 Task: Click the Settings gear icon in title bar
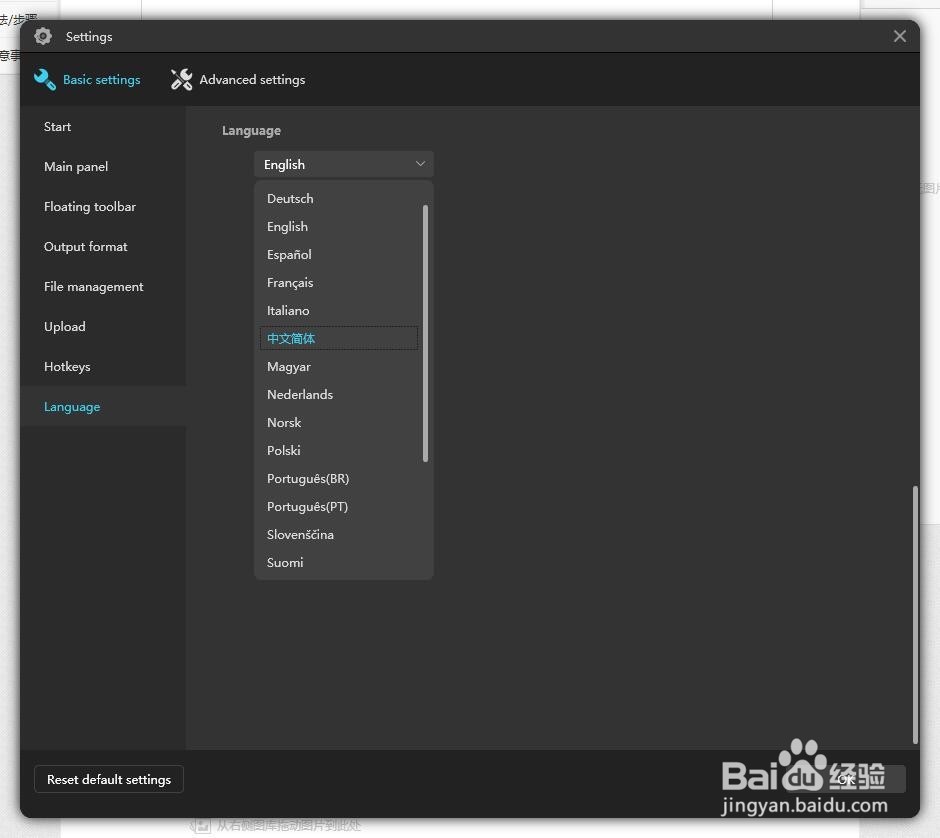(x=43, y=36)
